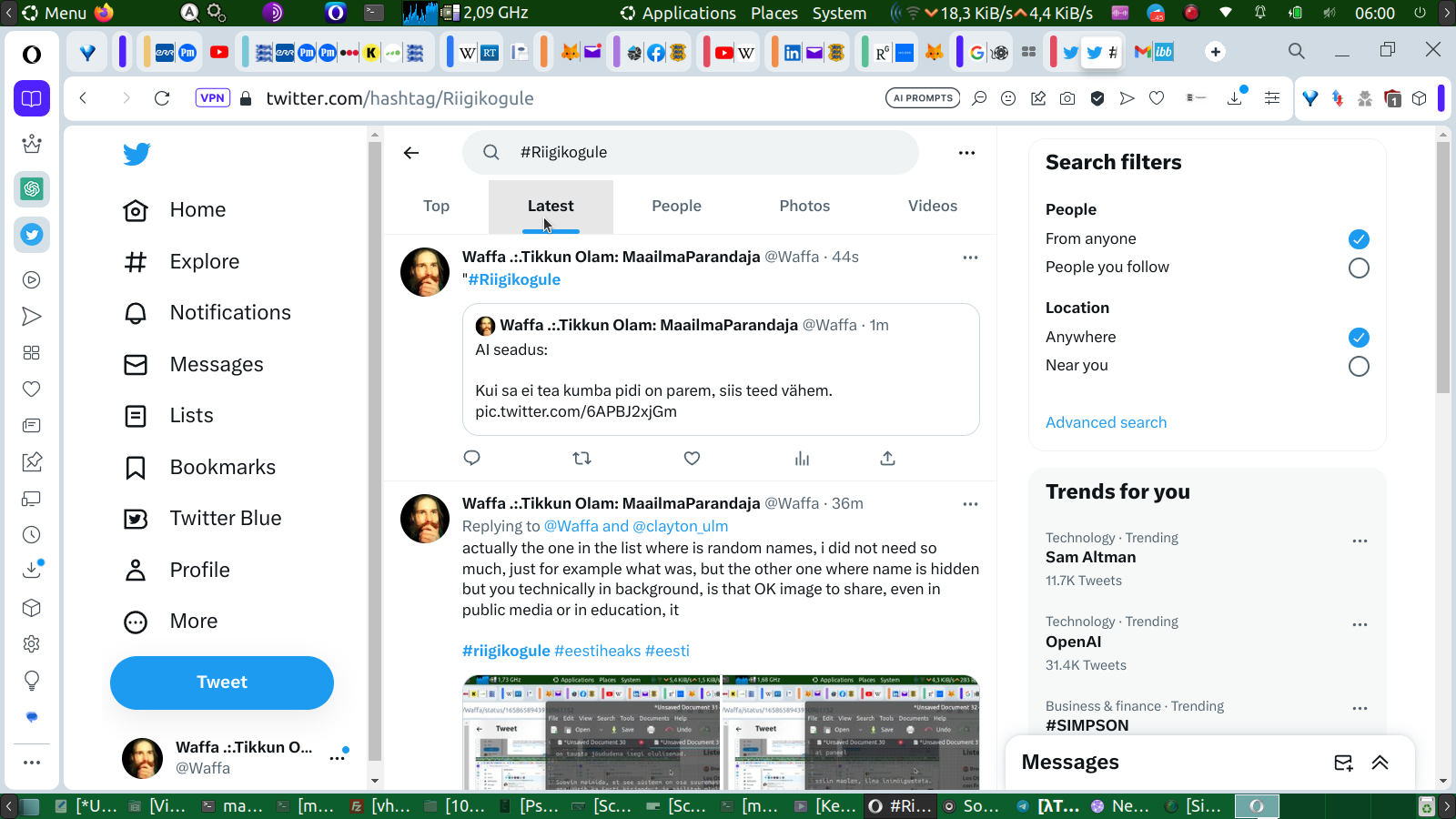Open the Sam Altman trending topic
Image resolution: width=1456 pixels, height=819 pixels.
point(1090,558)
